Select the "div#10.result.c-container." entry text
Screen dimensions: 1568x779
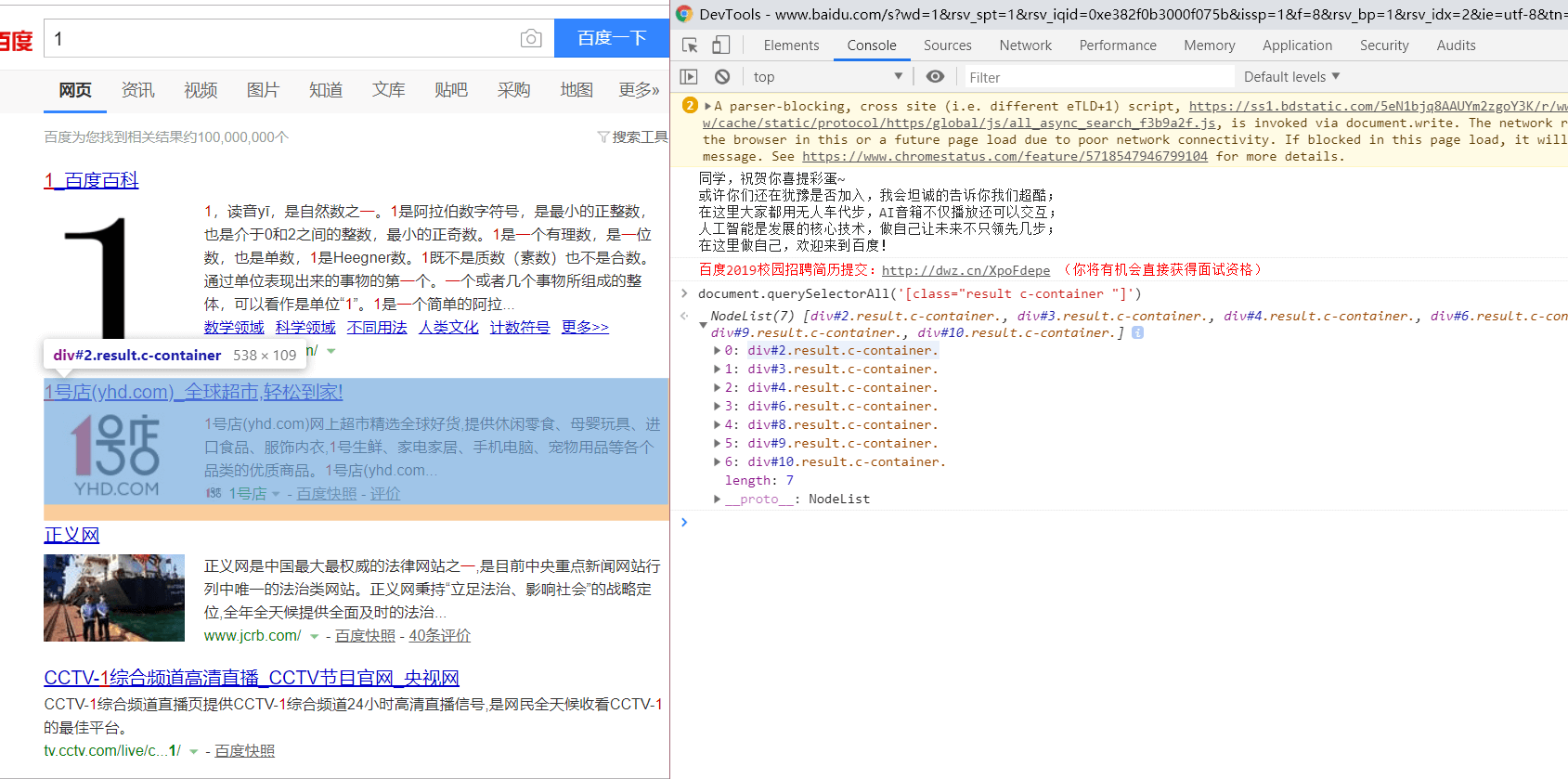click(847, 461)
